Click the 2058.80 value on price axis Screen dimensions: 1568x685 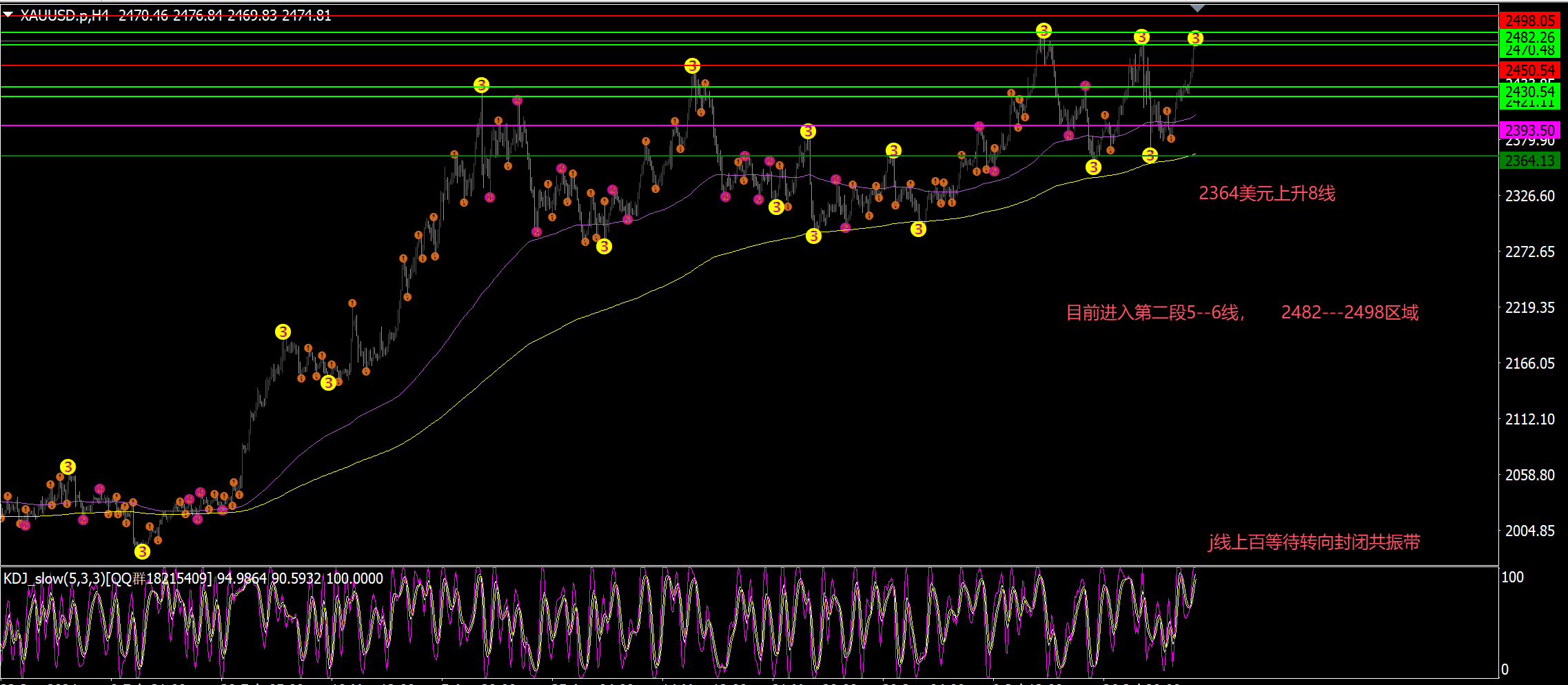pyautogui.click(x=1529, y=475)
